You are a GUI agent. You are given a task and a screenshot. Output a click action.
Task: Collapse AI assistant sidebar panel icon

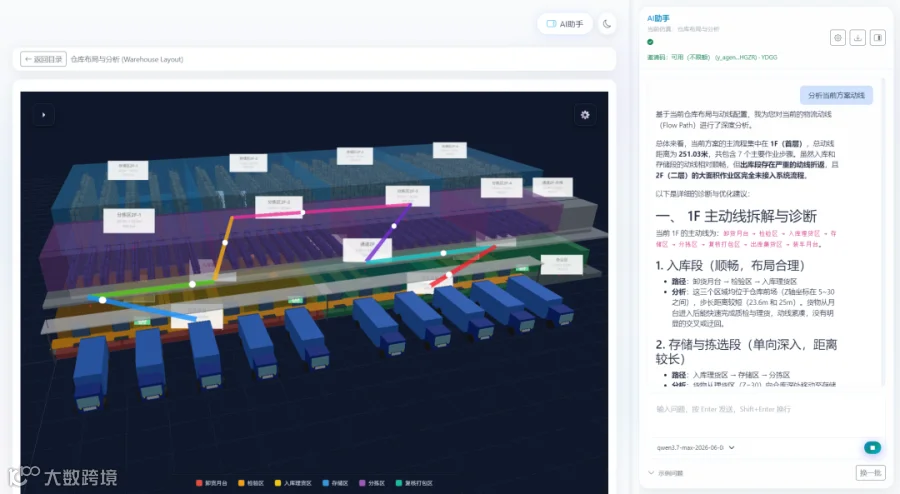878,38
